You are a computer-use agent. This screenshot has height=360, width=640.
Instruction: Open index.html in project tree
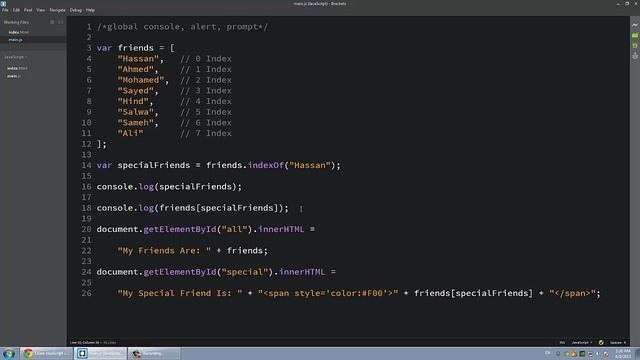click(x=17, y=68)
